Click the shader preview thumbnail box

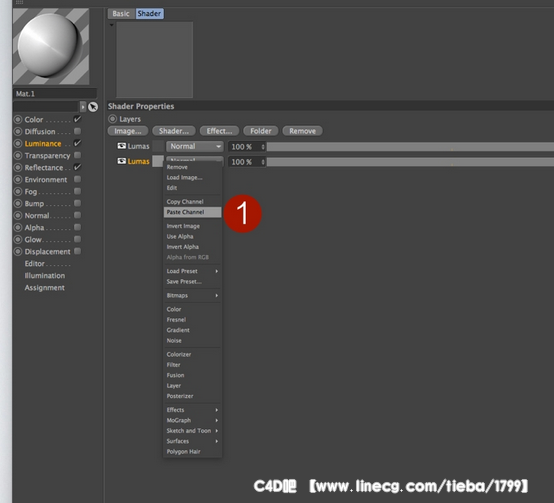pos(155,60)
